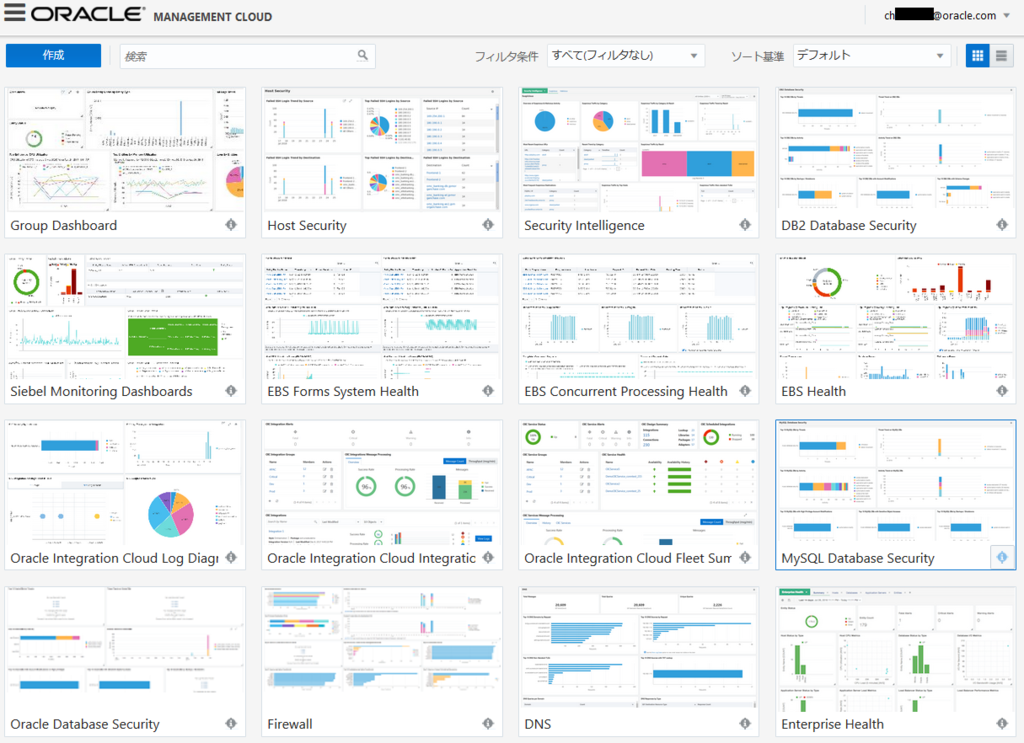Open the Firewall dashboard thumbnail

[x=382, y=649]
